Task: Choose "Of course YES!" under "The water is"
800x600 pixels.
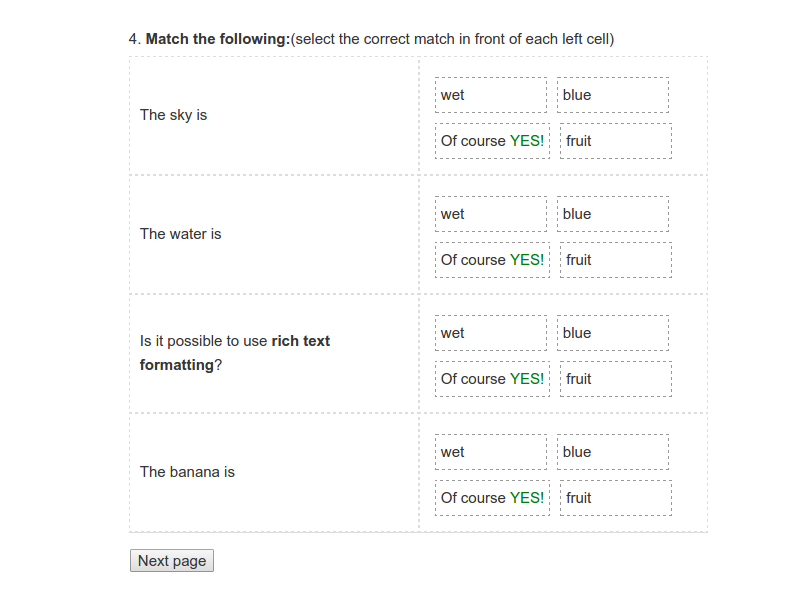Action: point(492,260)
